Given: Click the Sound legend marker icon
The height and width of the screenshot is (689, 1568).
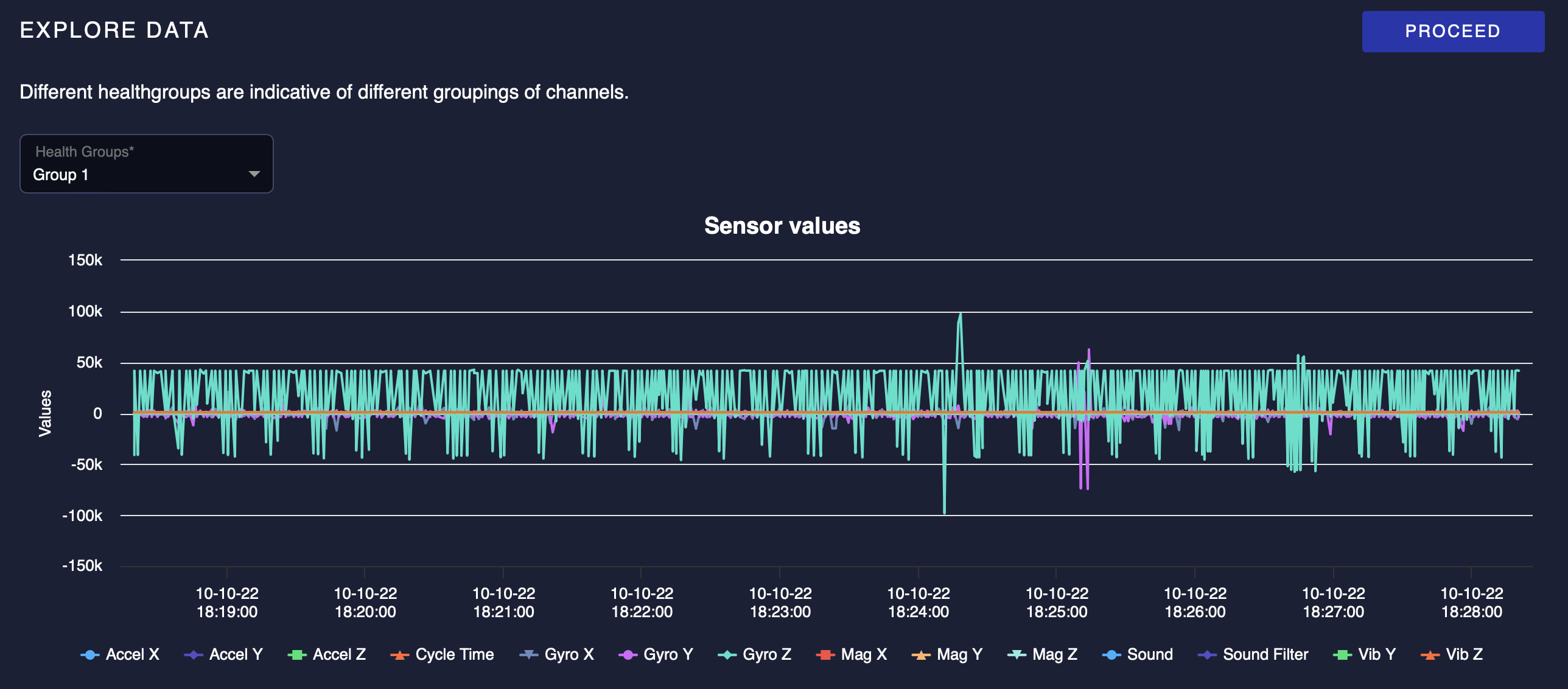Looking at the screenshot, I should [x=1111, y=655].
